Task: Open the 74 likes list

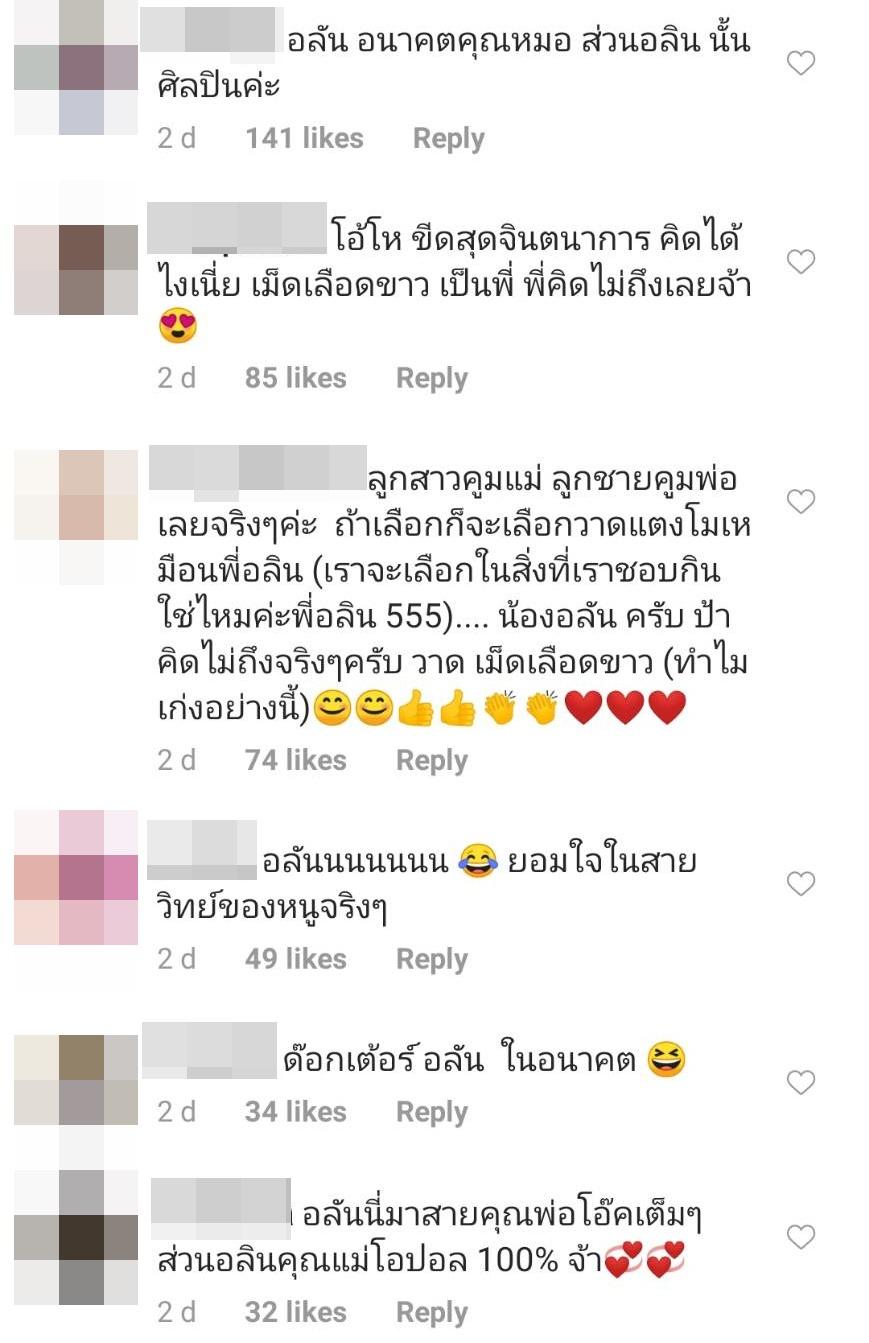Action: [296, 760]
